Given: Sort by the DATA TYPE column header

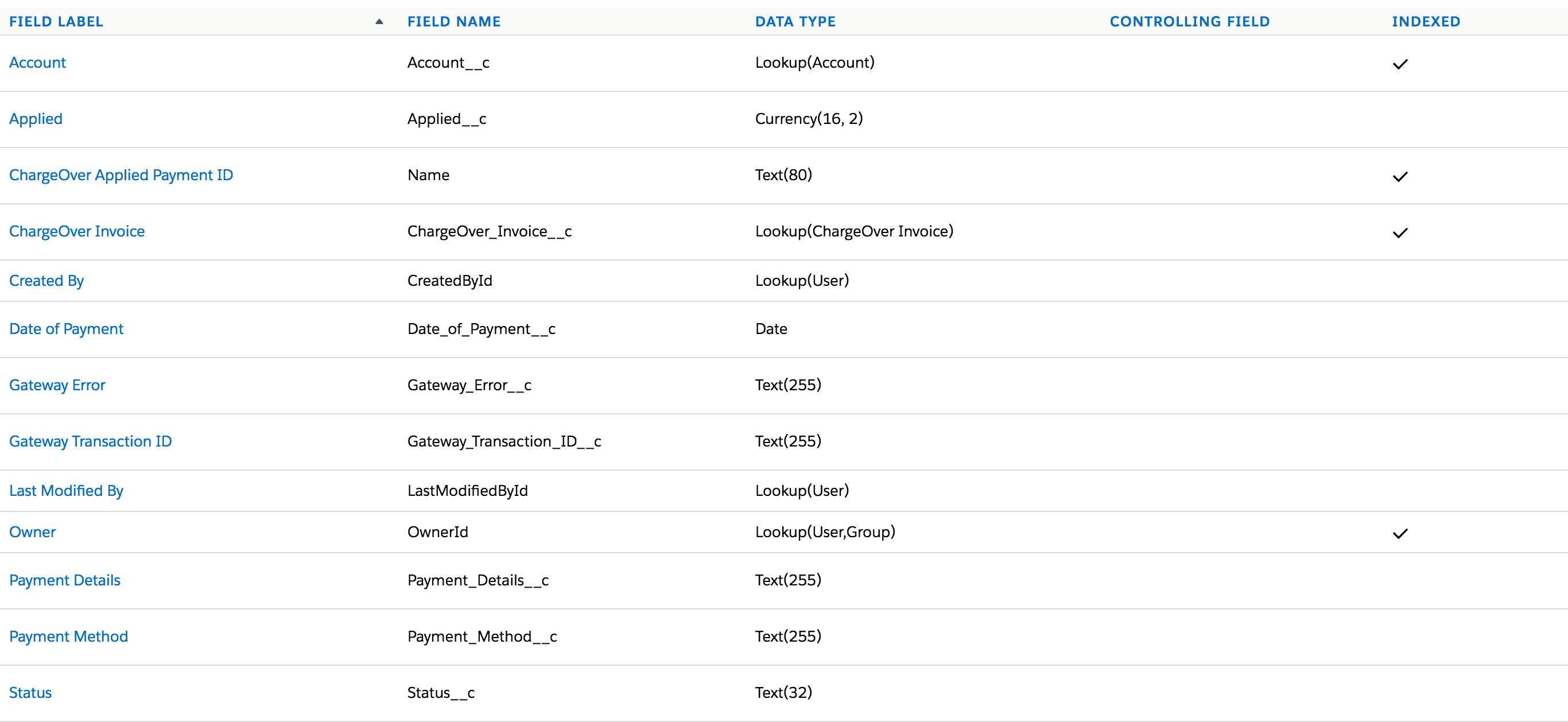Looking at the screenshot, I should (x=795, y=22).
